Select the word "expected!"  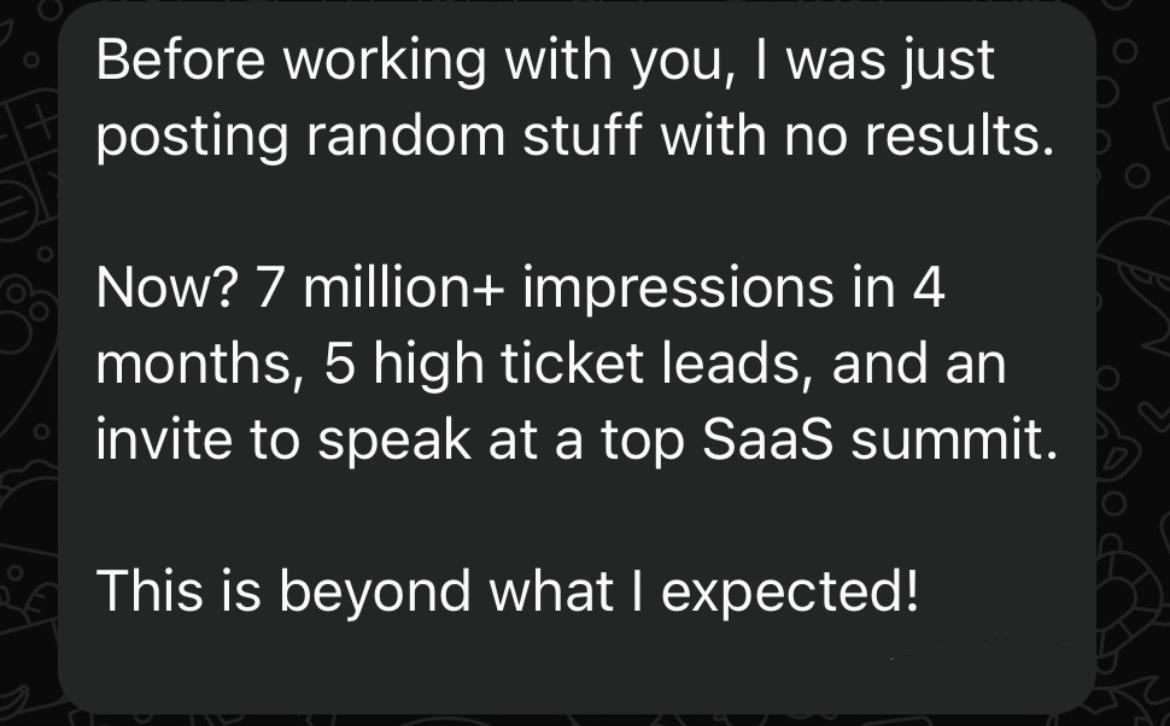point(790,593)
